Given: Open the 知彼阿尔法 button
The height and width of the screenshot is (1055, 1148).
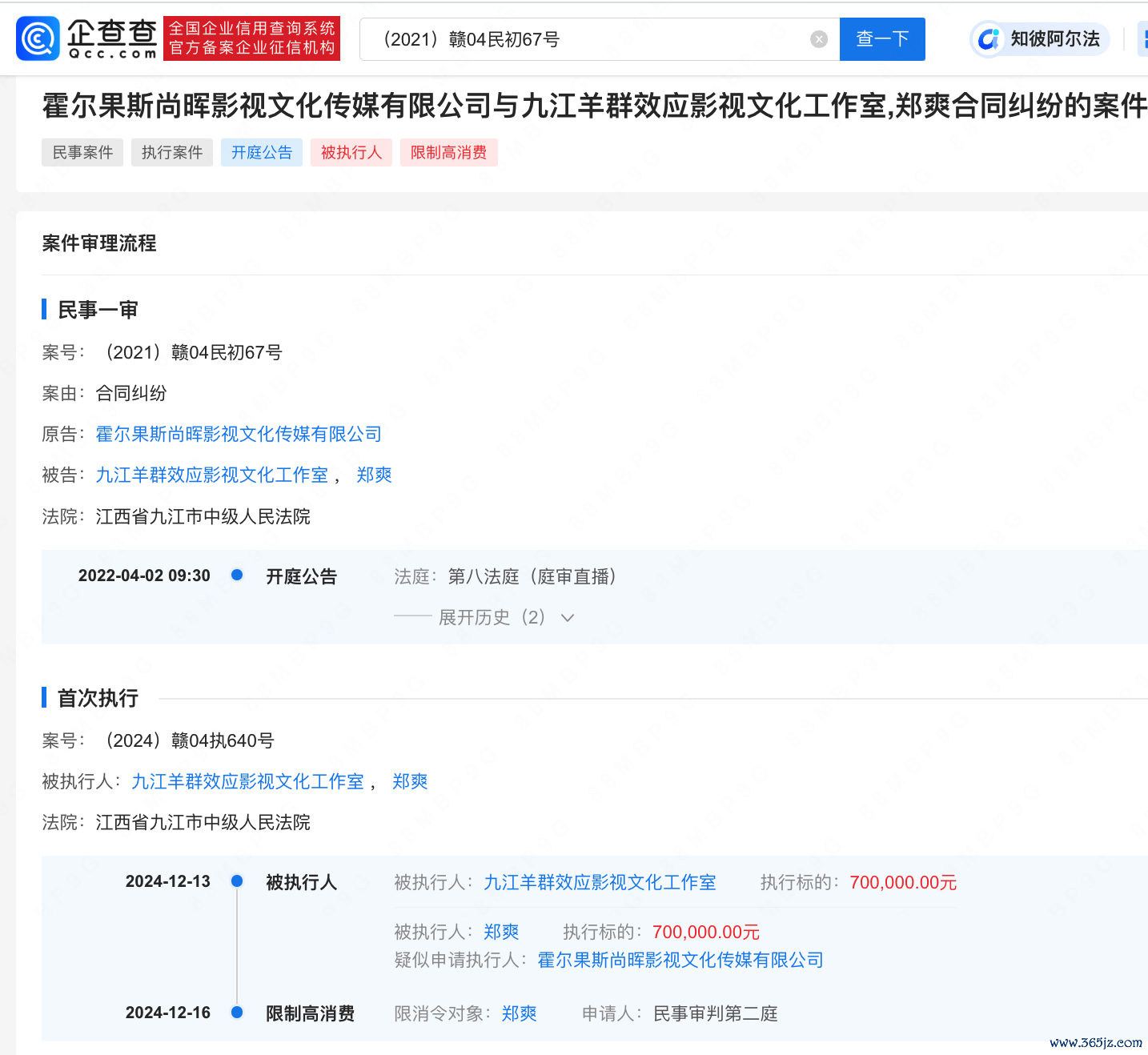Looking at the screenshot, I should pos(1040,39).
